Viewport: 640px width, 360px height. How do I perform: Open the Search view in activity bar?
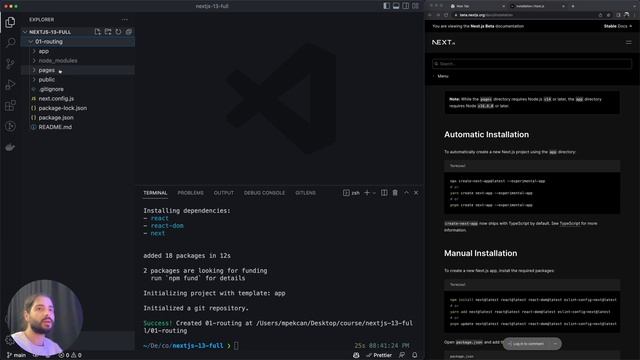(10, 42)
